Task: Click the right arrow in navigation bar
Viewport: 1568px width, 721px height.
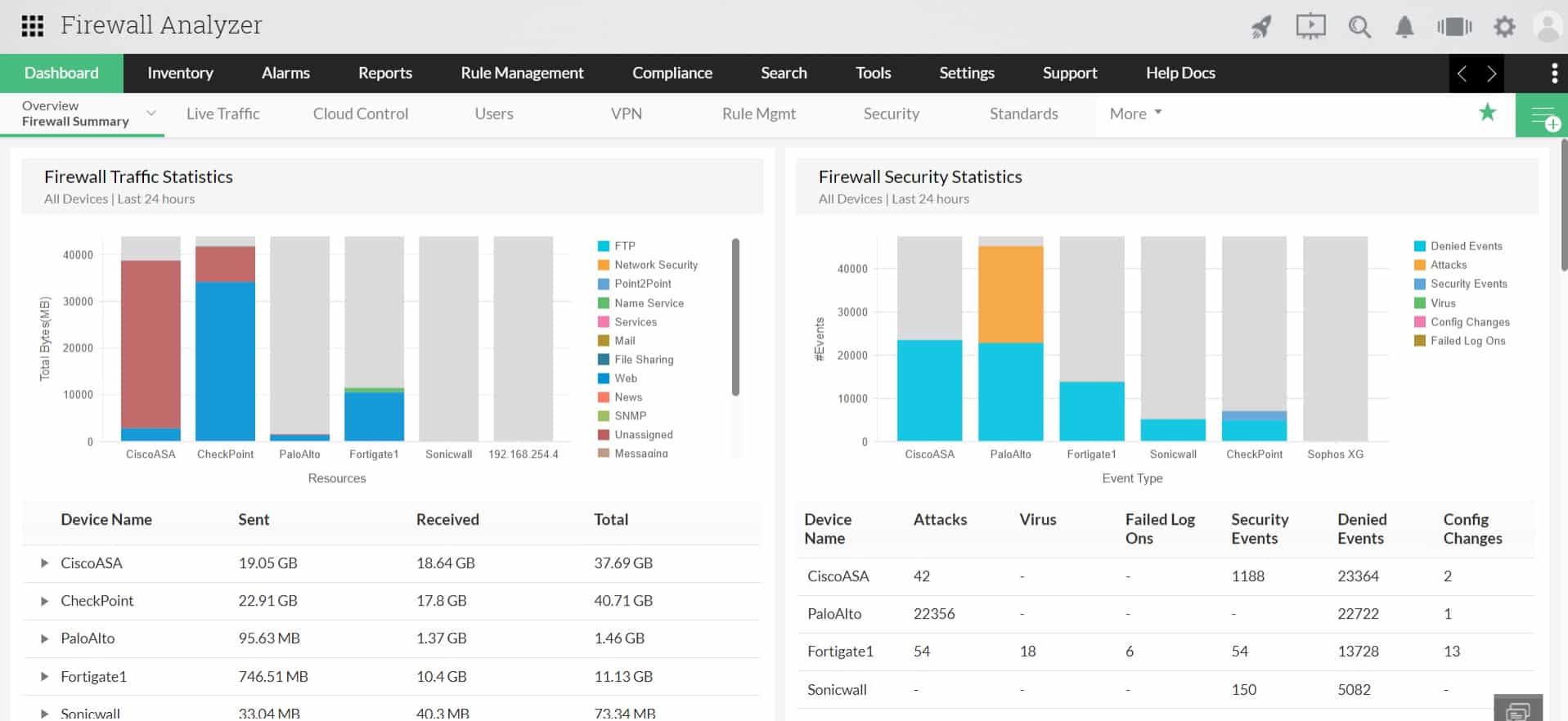Action: tap(1491, 74)
